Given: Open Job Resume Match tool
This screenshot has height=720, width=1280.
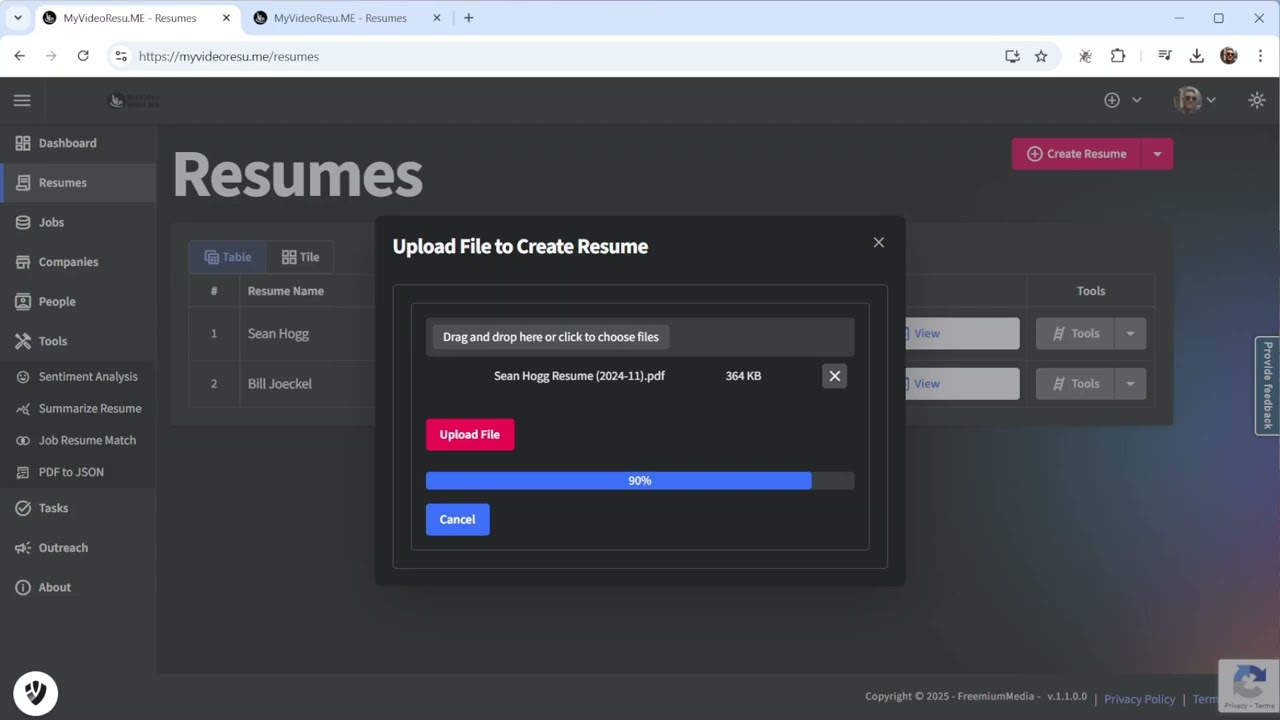Looking at the screenshot, I should coord(78,440).
